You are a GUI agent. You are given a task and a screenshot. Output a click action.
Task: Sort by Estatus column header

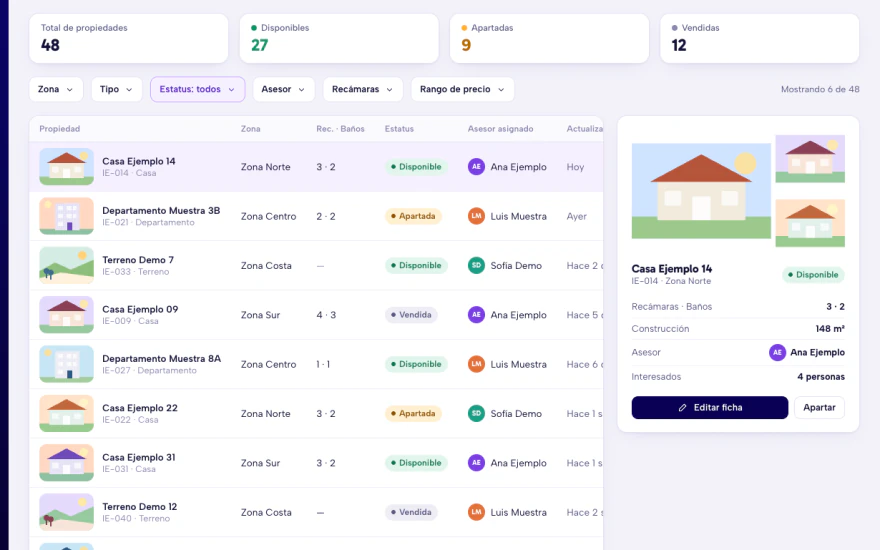[x=399, y=129]
